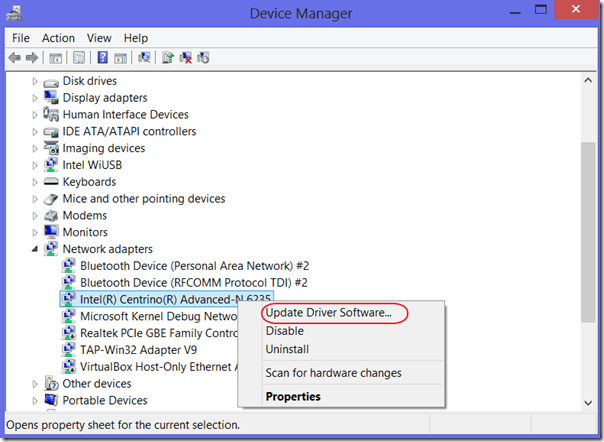The width and height of the screenshot is (604, 442).
Task: Open the Action menu
Action: coord(58,38)
